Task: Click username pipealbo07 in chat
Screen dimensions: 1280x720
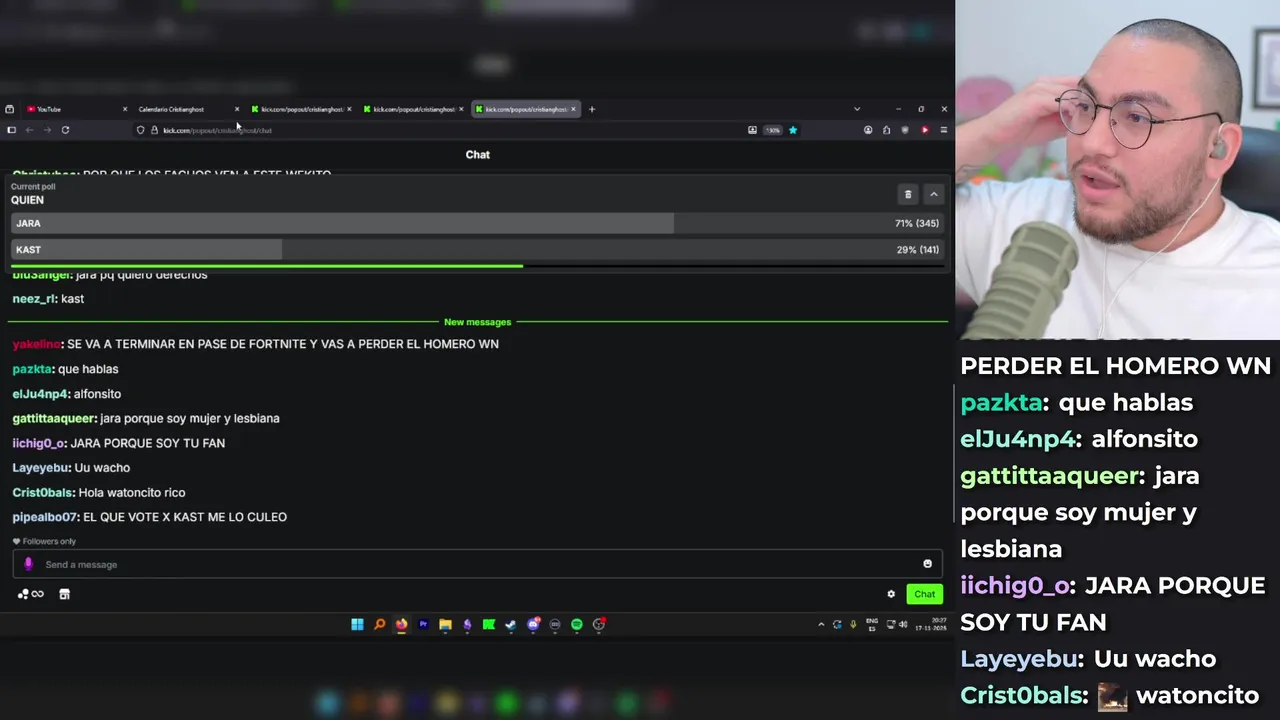Action: 45,517
